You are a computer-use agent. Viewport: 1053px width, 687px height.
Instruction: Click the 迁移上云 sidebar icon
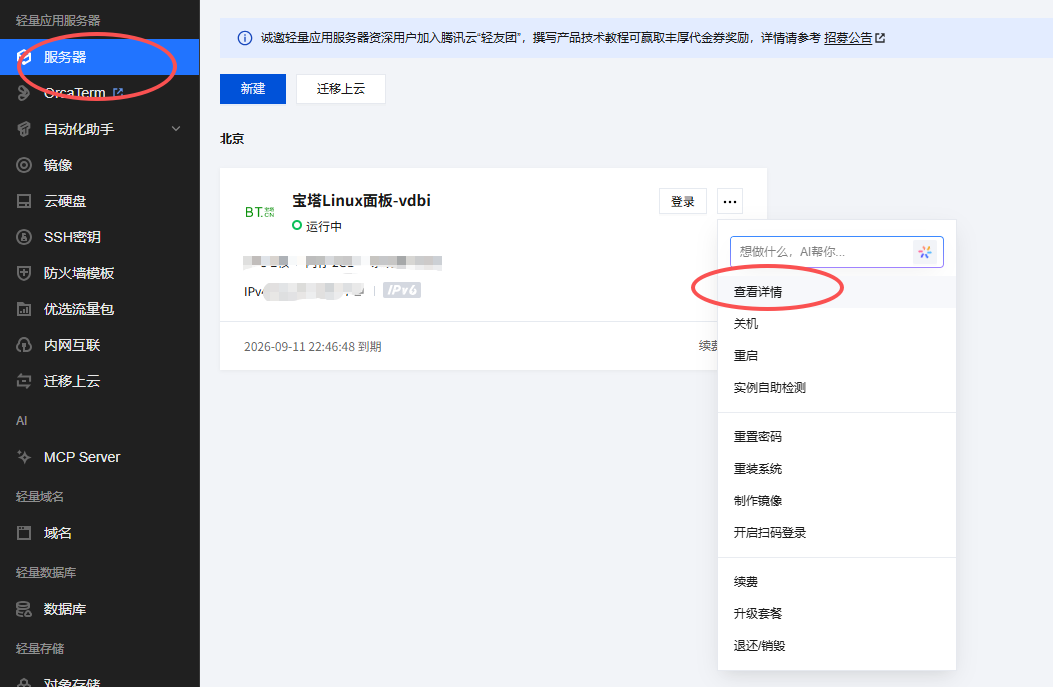click(x=24, y=381)
